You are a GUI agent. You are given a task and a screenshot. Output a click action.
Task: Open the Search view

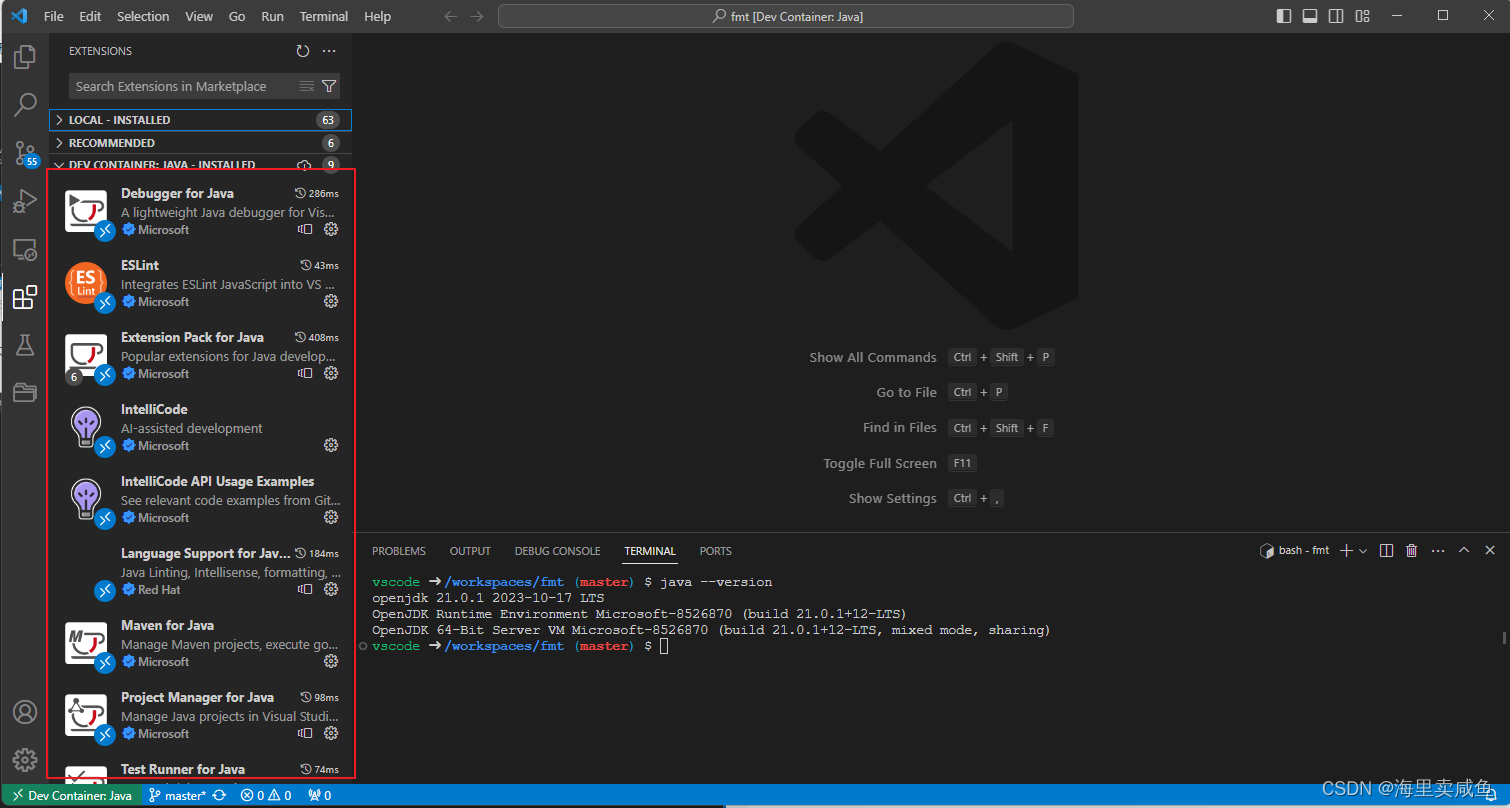25,104
